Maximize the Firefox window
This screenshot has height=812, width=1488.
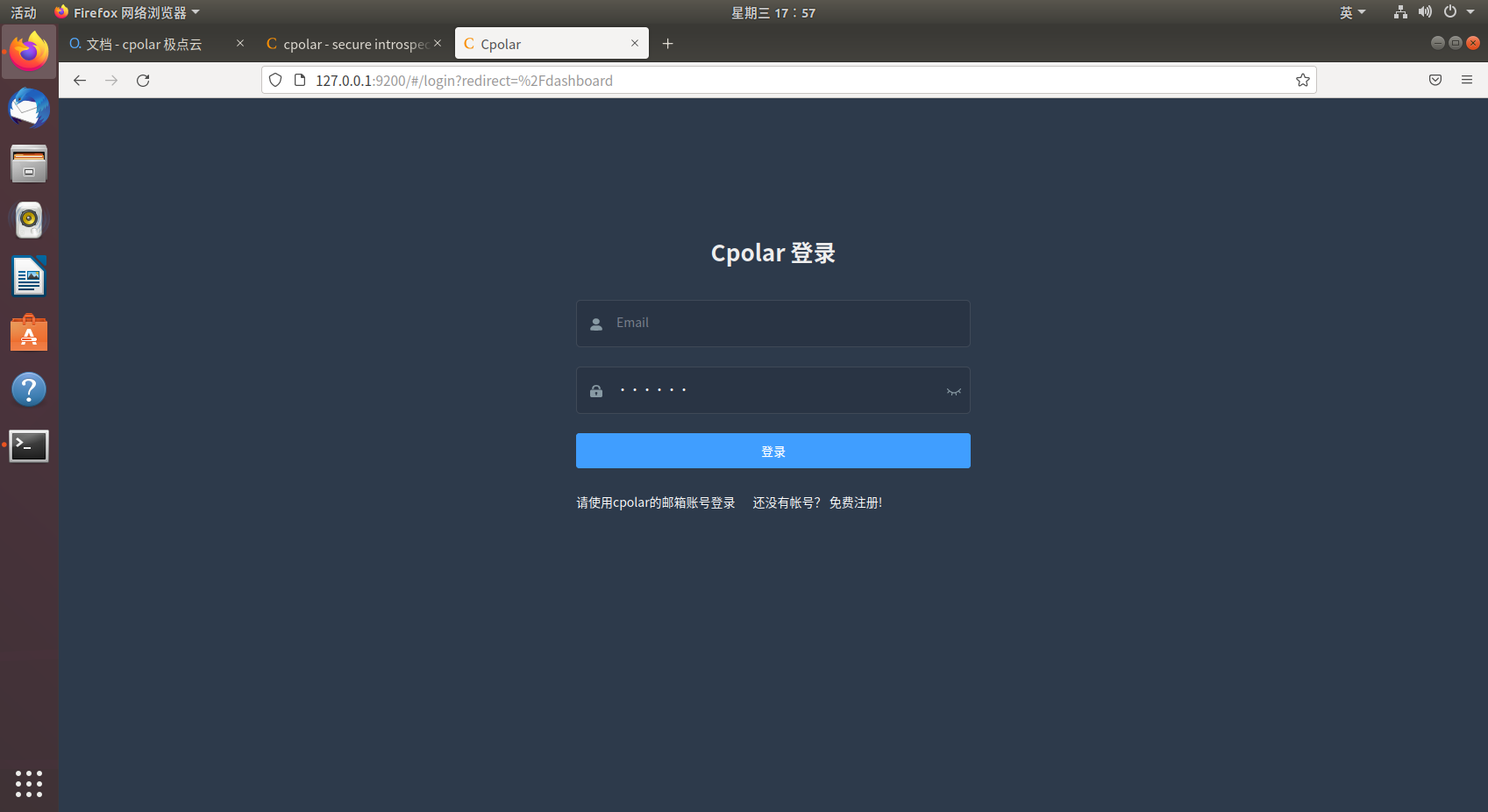pos(1456,43)
